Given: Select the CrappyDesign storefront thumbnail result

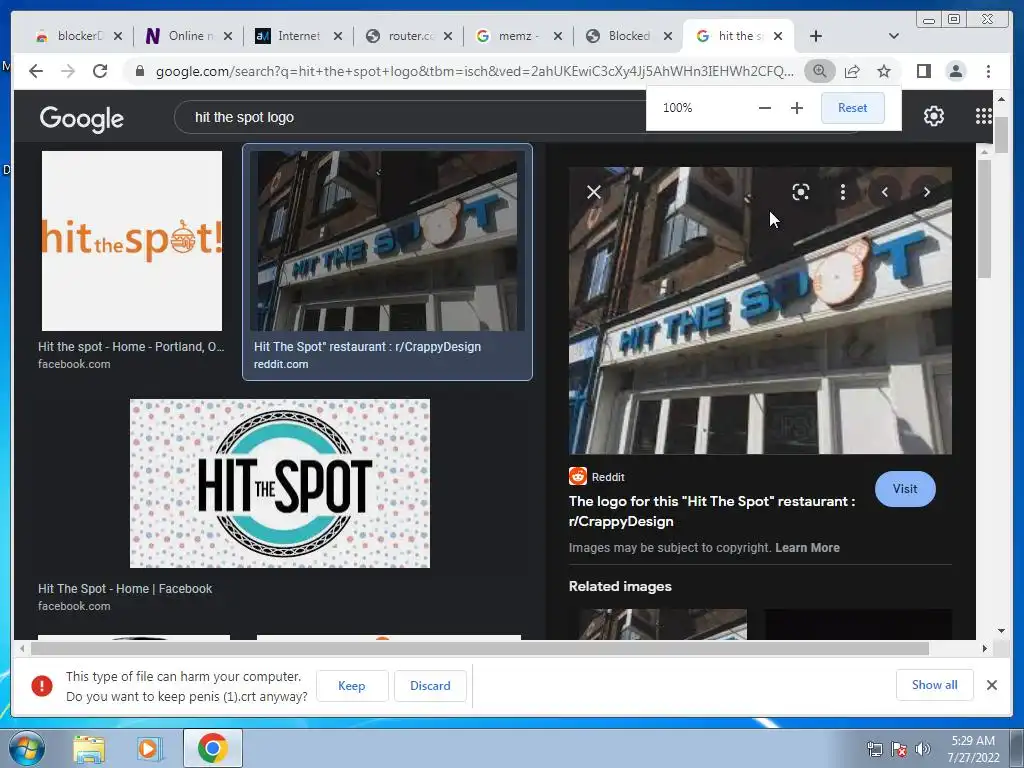Looking at the screenshot, I should [x=387, y=241].
